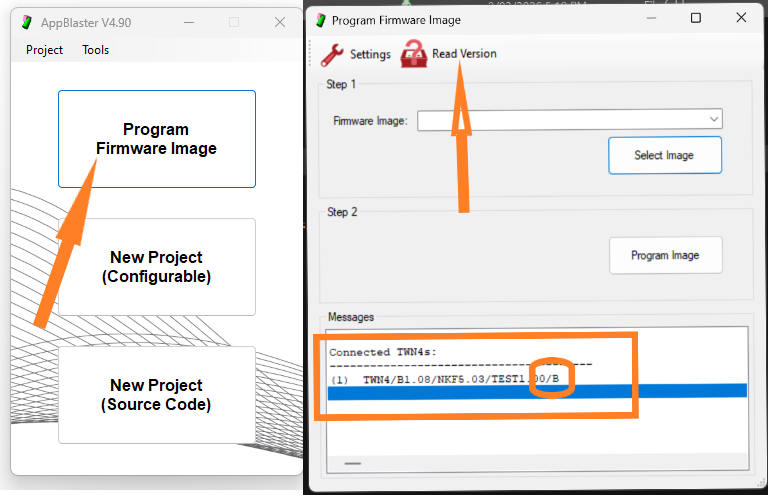Start a New Project (Source Code)

point(157,395)
